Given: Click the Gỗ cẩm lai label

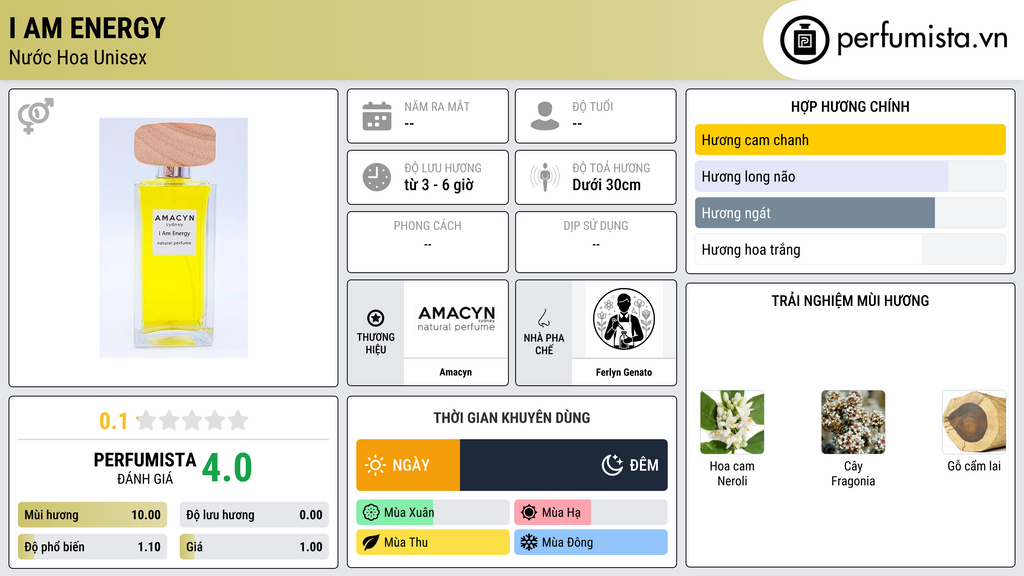Looking at the screenshot, I should click(x=974, y=466).
